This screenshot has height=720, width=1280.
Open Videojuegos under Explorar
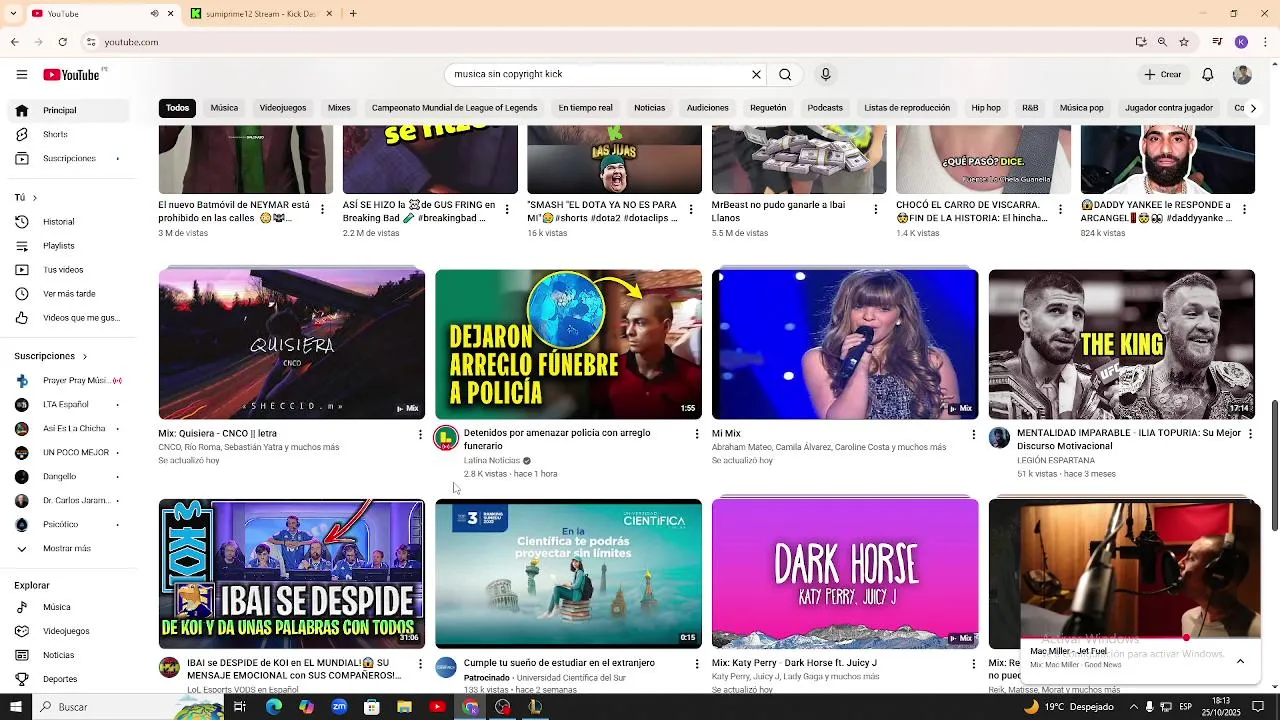click(x=66, y=631)
